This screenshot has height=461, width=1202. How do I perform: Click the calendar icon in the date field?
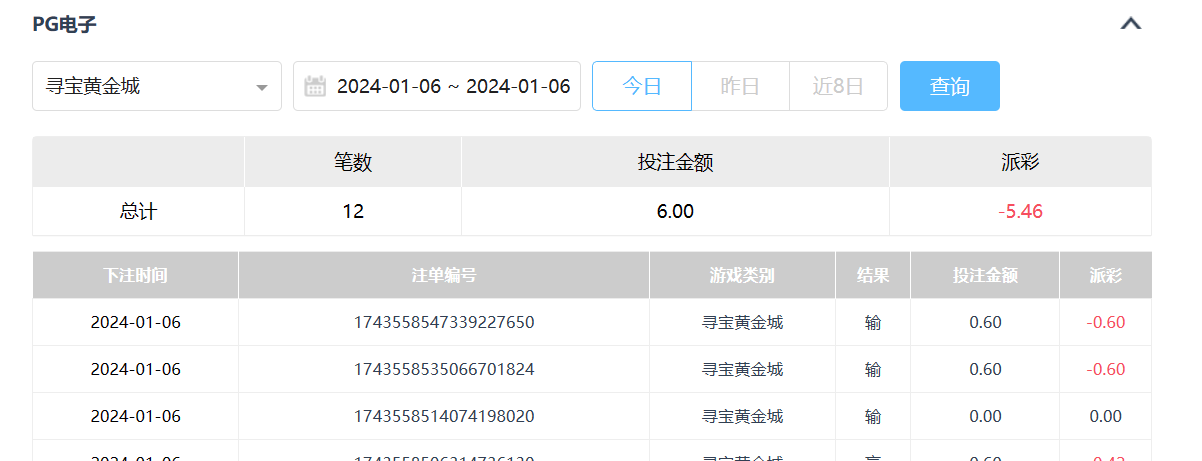[x=315, y=86]
